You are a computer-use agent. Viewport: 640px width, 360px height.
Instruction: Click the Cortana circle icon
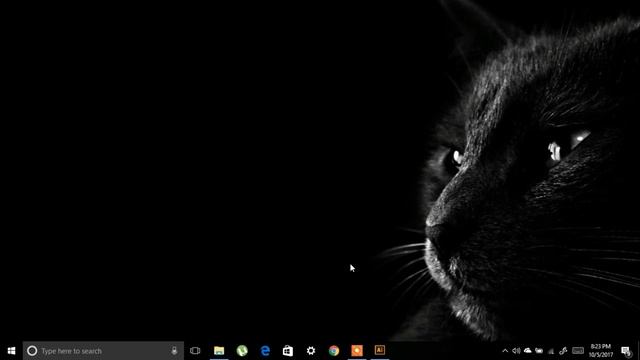(32, 351)
